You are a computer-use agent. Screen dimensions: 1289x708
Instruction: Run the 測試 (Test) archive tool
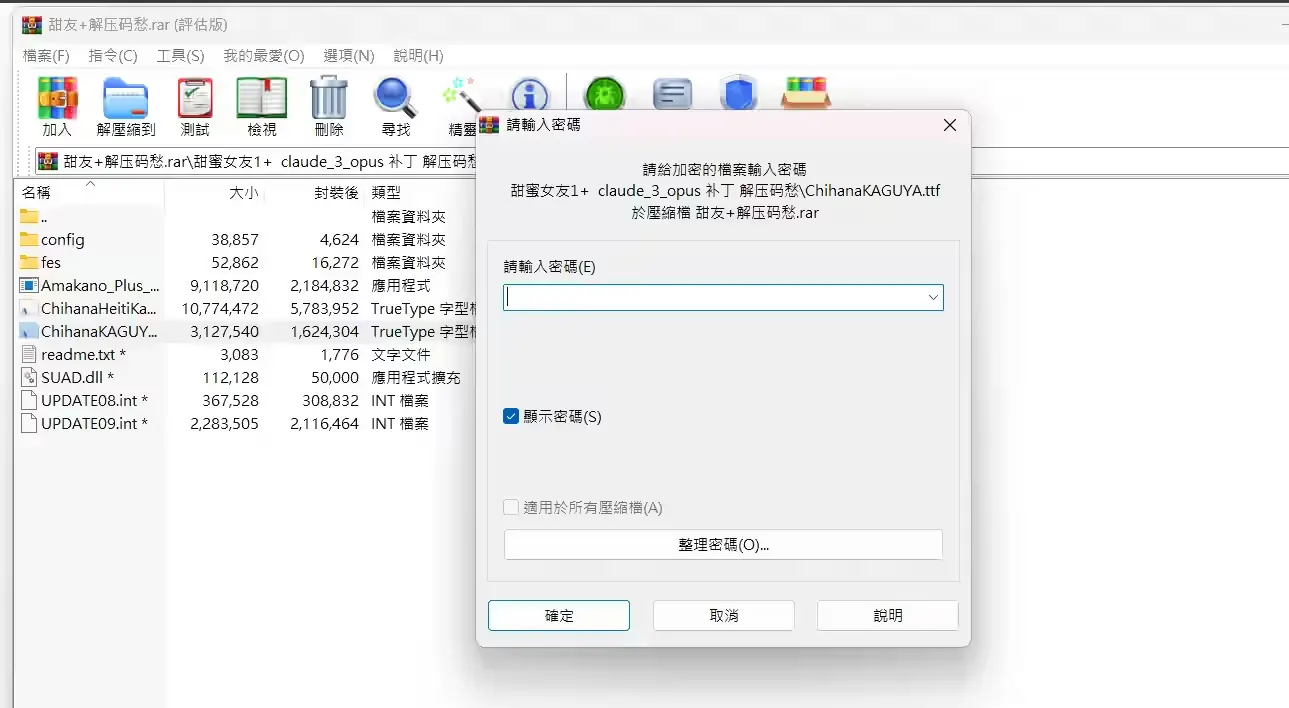tap(195, 98)
